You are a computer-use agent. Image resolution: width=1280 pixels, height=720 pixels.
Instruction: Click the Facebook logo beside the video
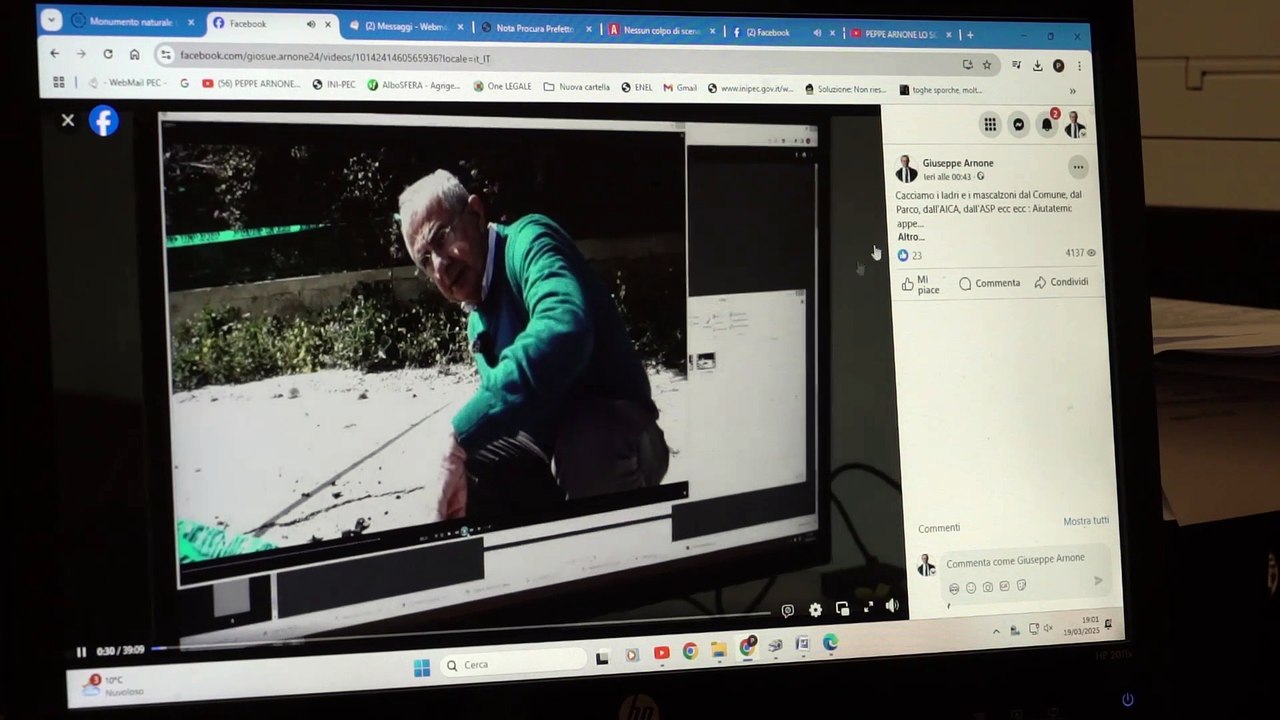(104, 121)
